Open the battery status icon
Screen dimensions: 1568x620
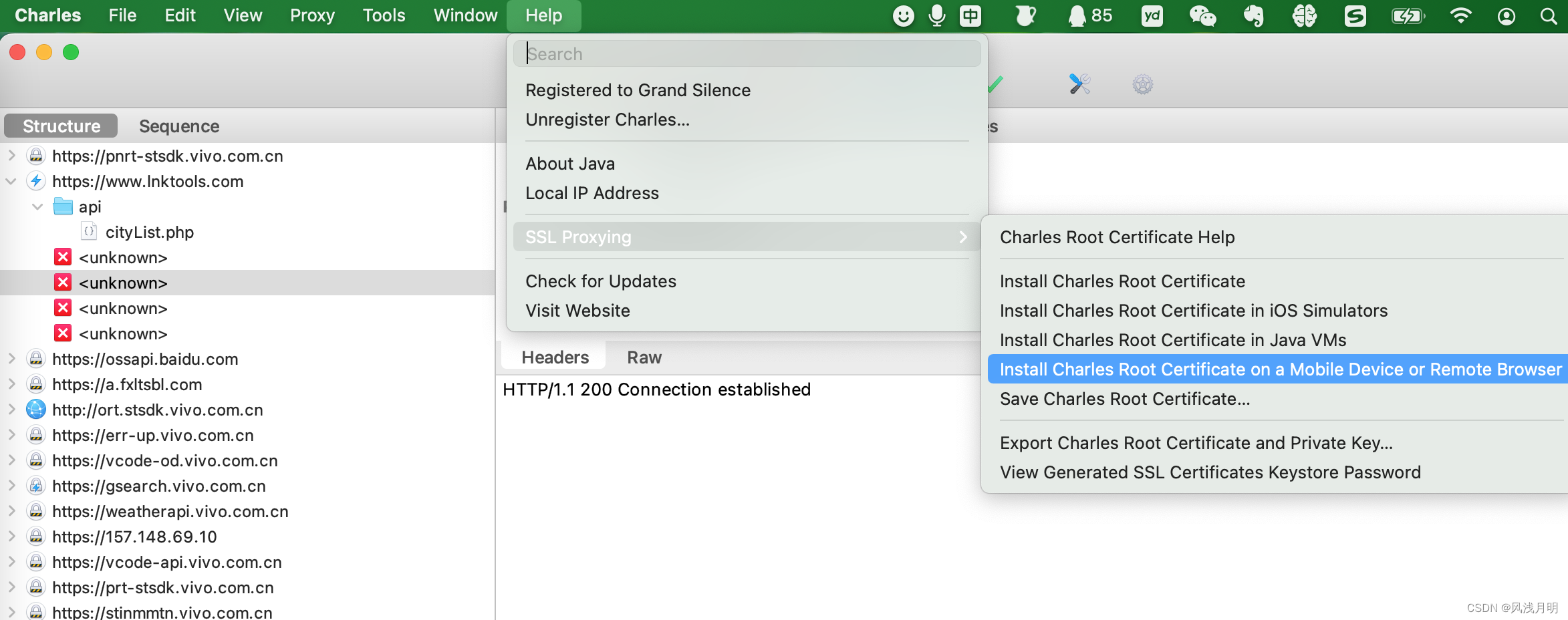tap(1408, 15)
